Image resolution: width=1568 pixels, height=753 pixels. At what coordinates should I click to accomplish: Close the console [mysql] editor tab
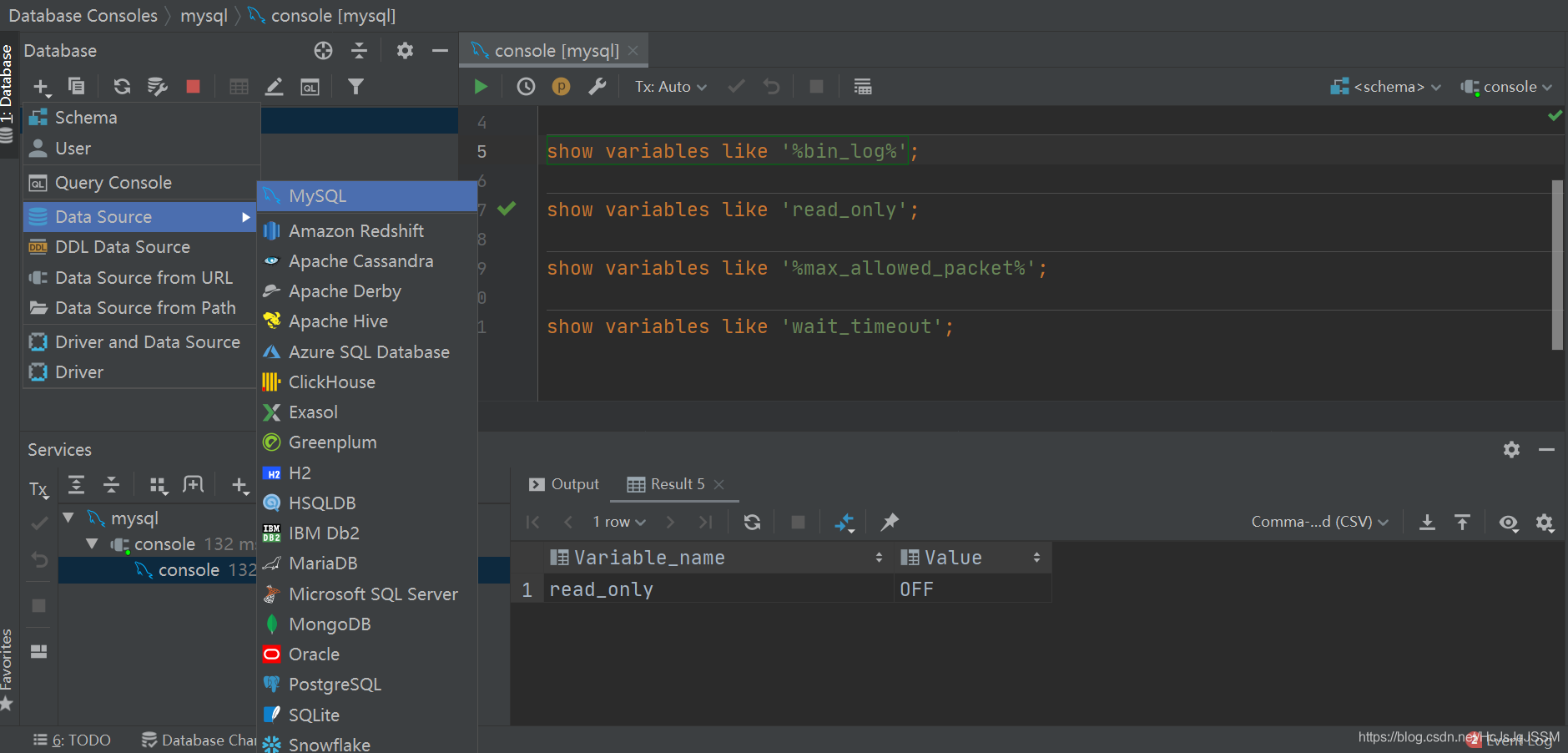pos(633,51)
